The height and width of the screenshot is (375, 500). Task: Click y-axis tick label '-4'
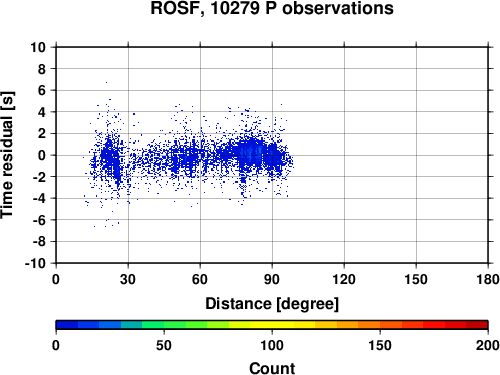(x=39, y=198)
